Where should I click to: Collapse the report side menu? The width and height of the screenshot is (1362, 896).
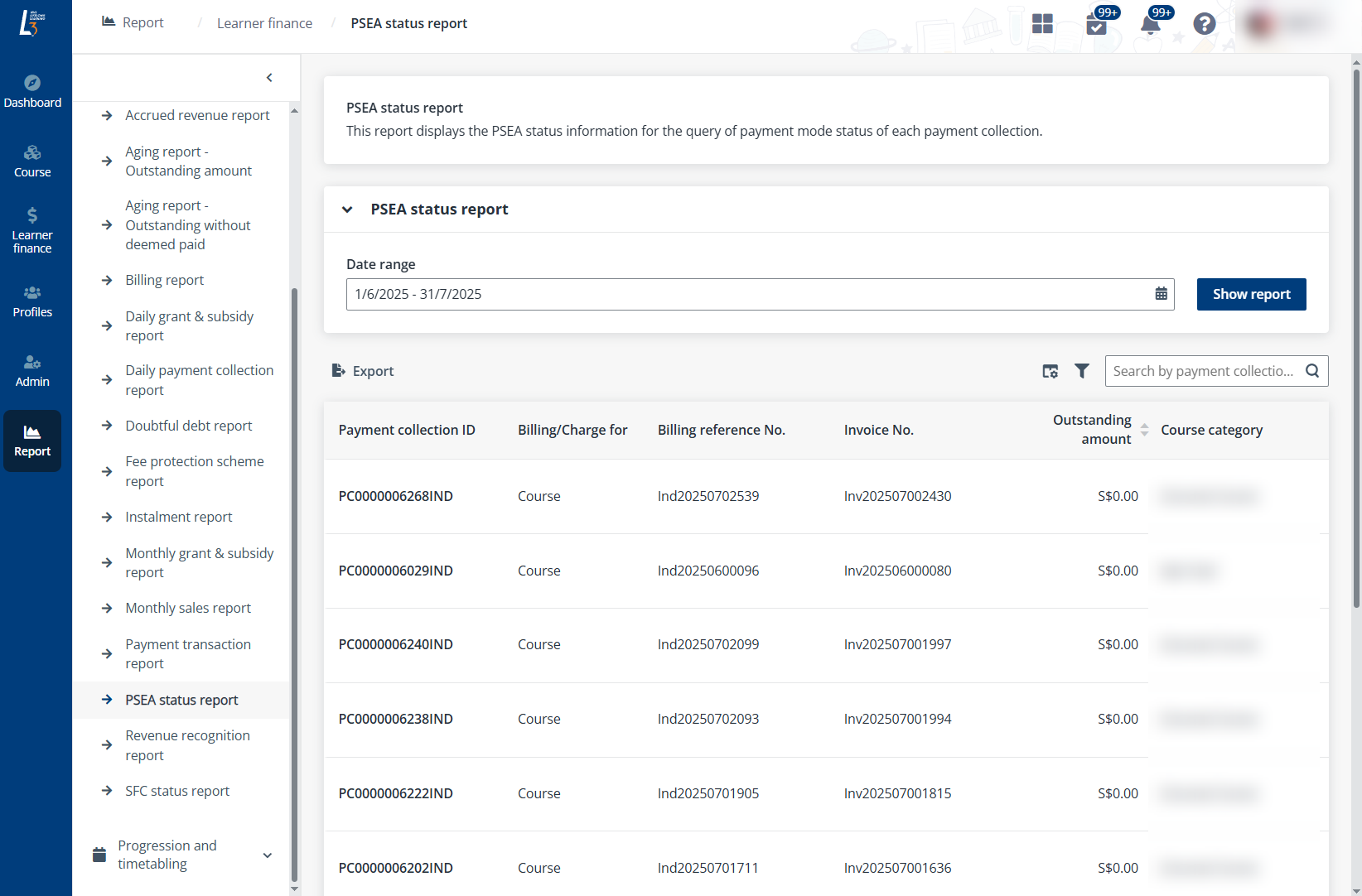[269, 78]
